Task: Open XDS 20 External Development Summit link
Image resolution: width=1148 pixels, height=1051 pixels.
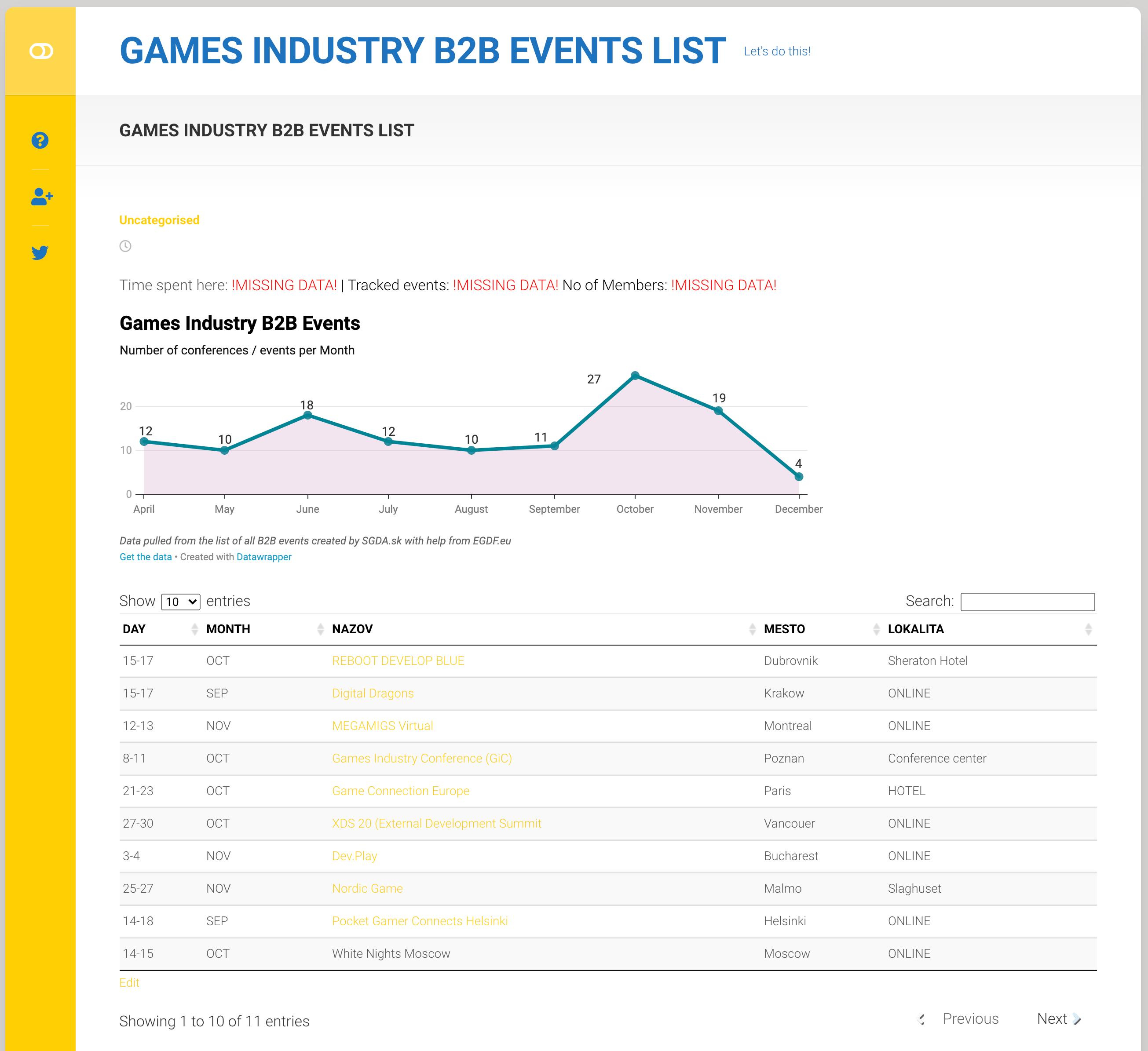Action: pos(437,823)
